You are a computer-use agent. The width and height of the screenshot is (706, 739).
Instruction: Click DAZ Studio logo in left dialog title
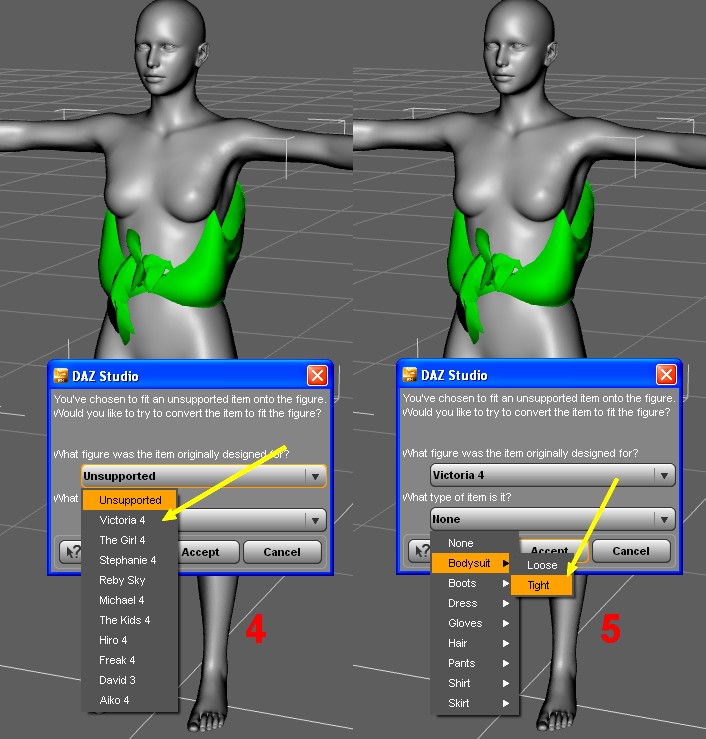(x=61, y=376)
